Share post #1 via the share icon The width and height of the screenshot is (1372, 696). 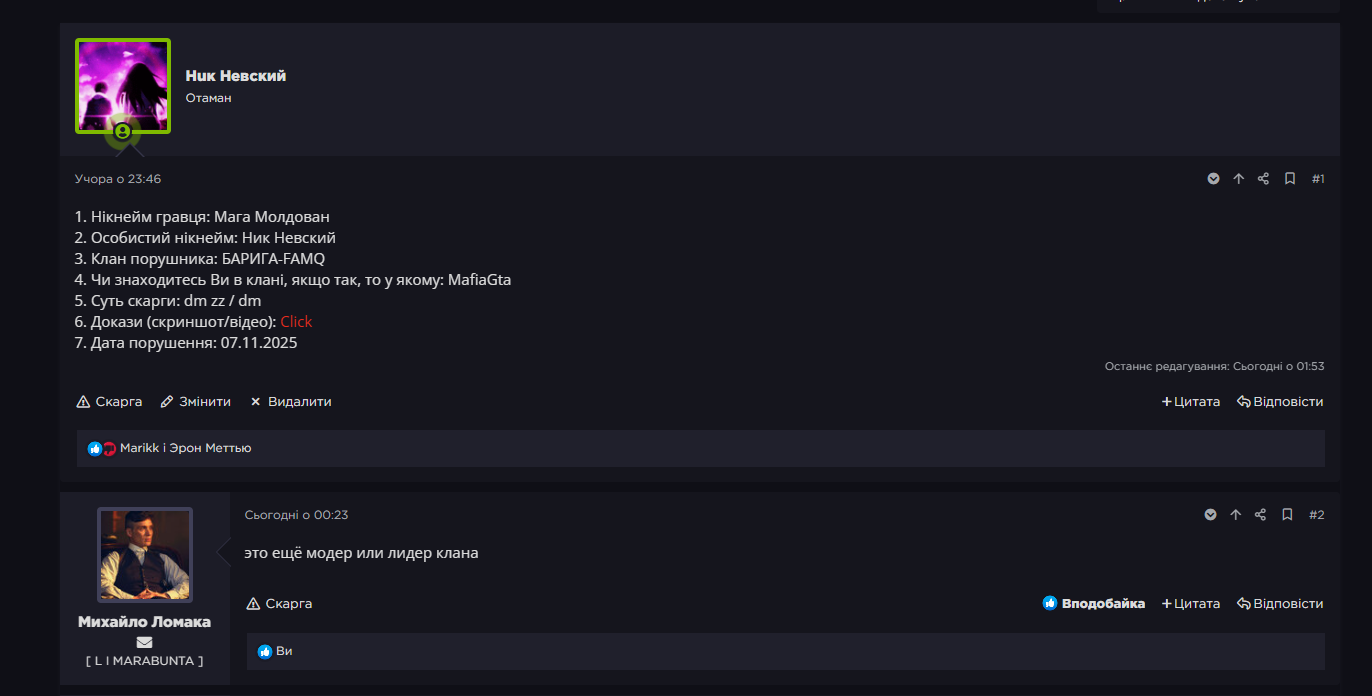[x=1263, y=179]
